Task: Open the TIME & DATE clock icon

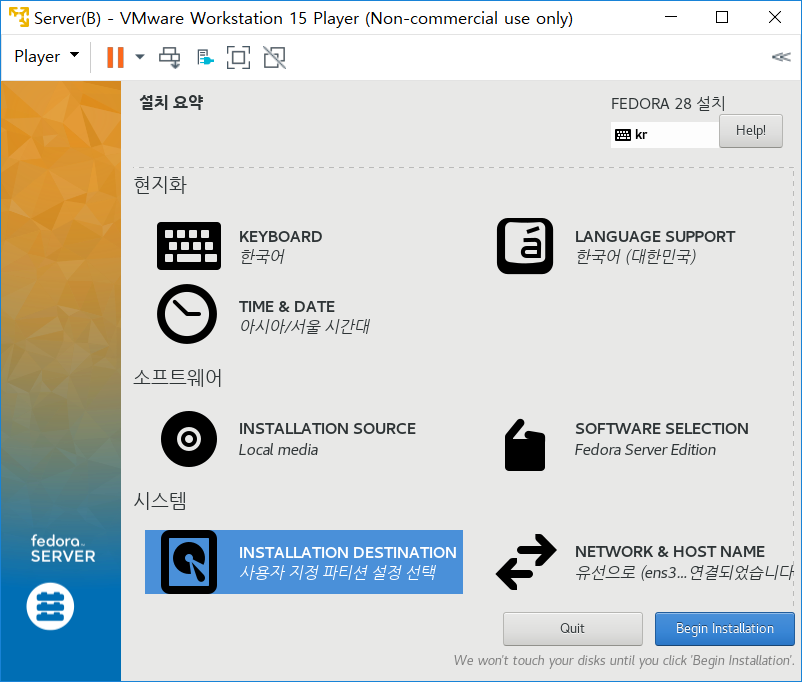Action: (187, 314)
